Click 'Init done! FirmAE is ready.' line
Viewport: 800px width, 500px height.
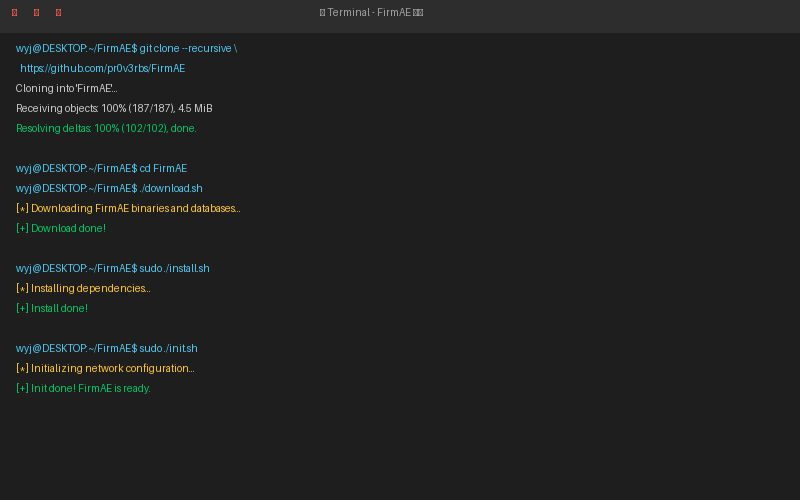[83, 388]
